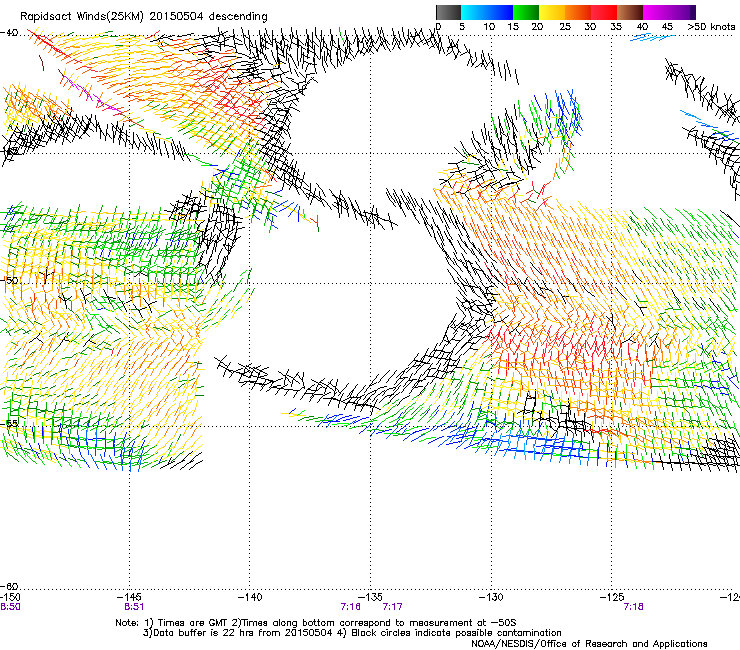The image size is (740, 650).
Task: Click the 'Data buffer is 22 hrs' note line
Action: pyautogui.click(x=352, y=633)
